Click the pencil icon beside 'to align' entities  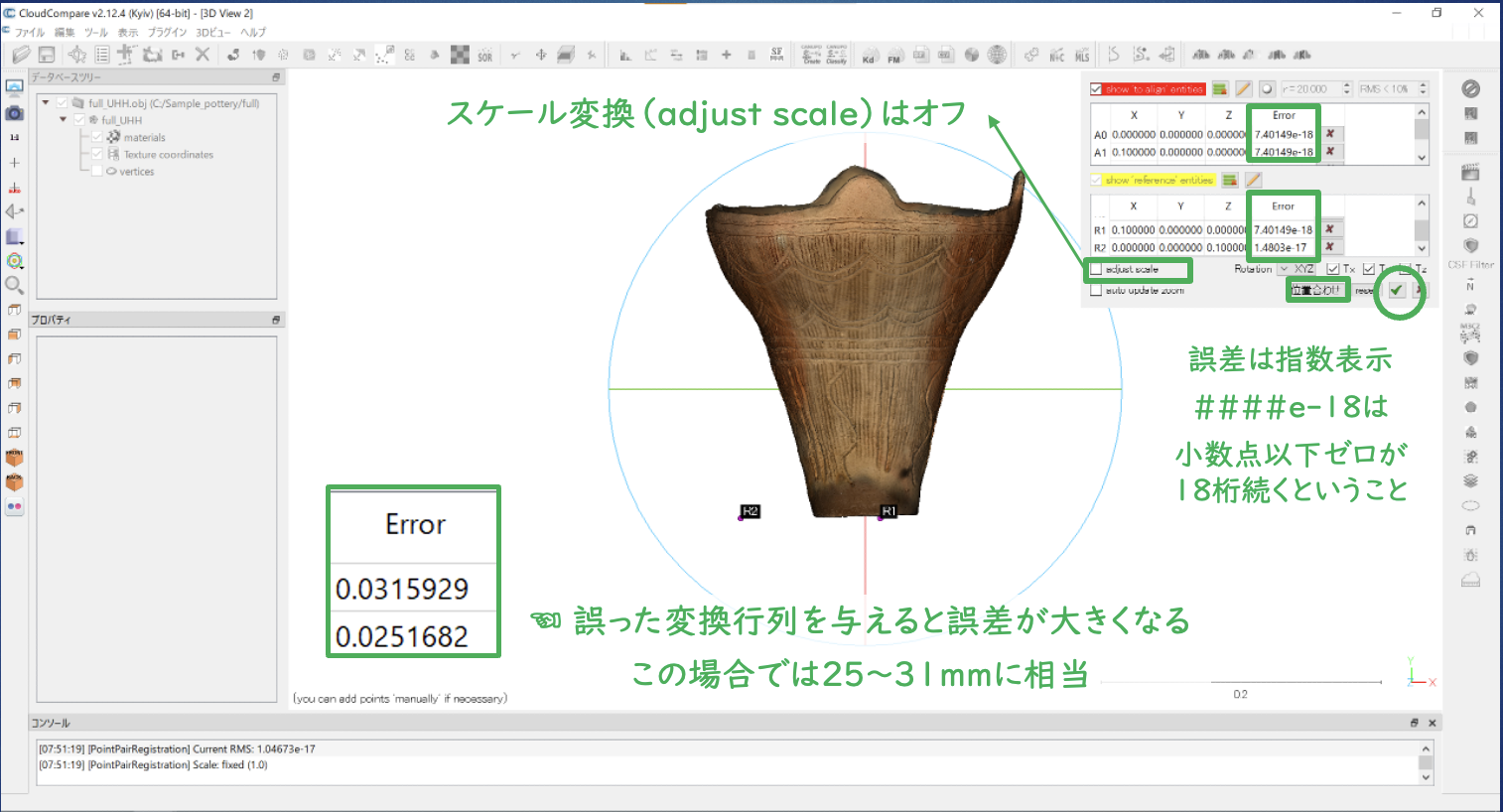1243,89
